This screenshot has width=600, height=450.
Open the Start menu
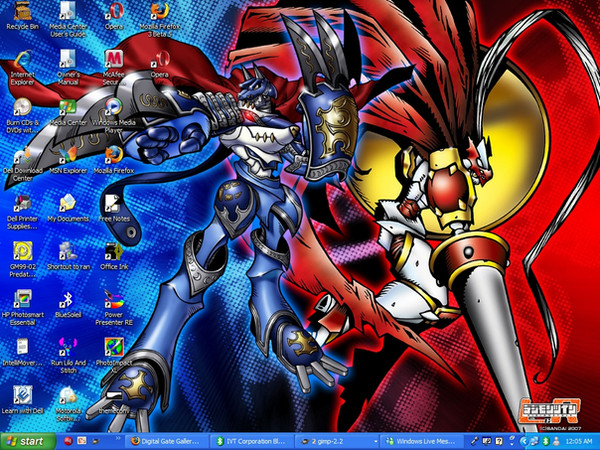pyautogui.click(x=28, y=442)
